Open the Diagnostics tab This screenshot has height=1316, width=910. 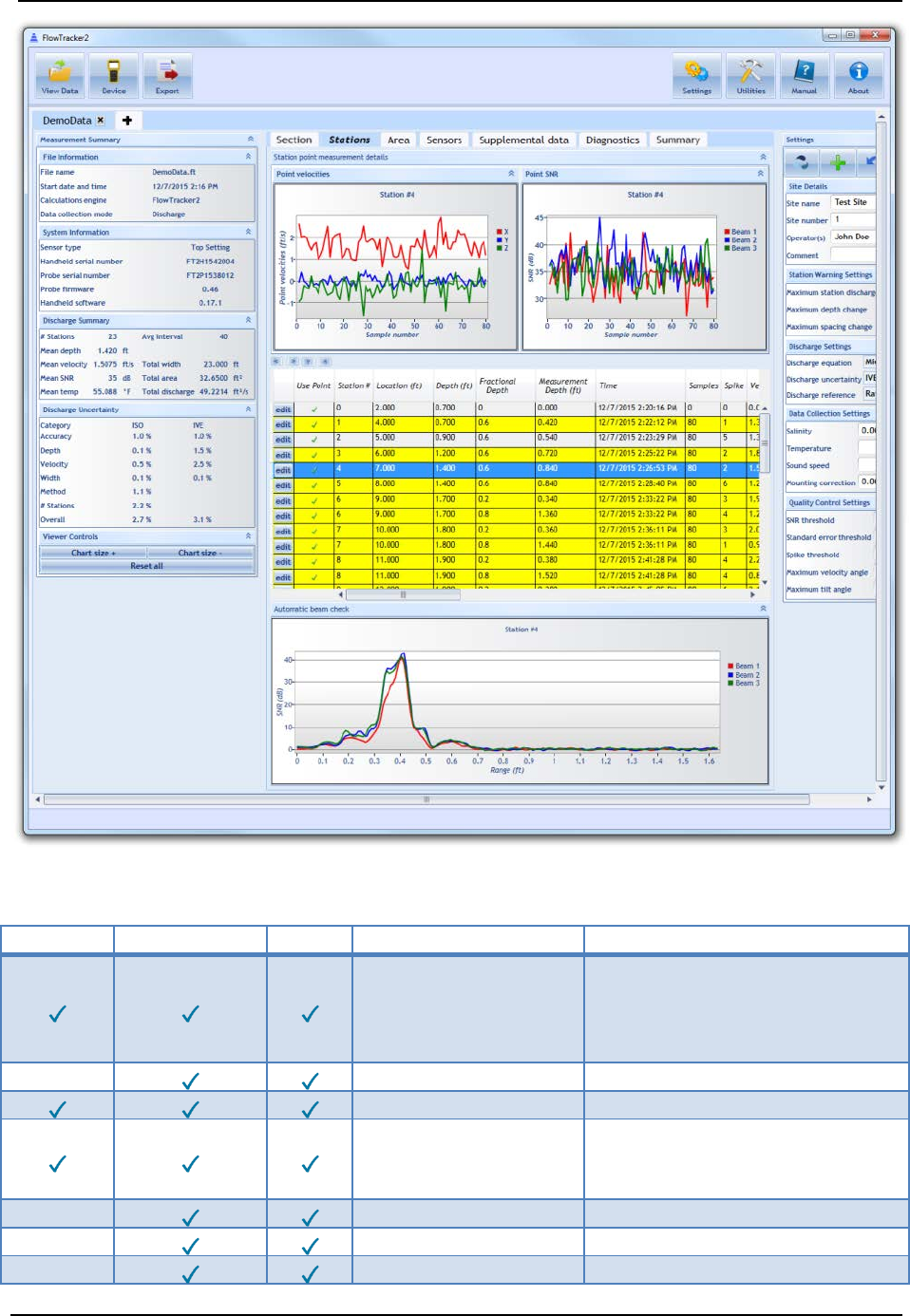[613, 140]
